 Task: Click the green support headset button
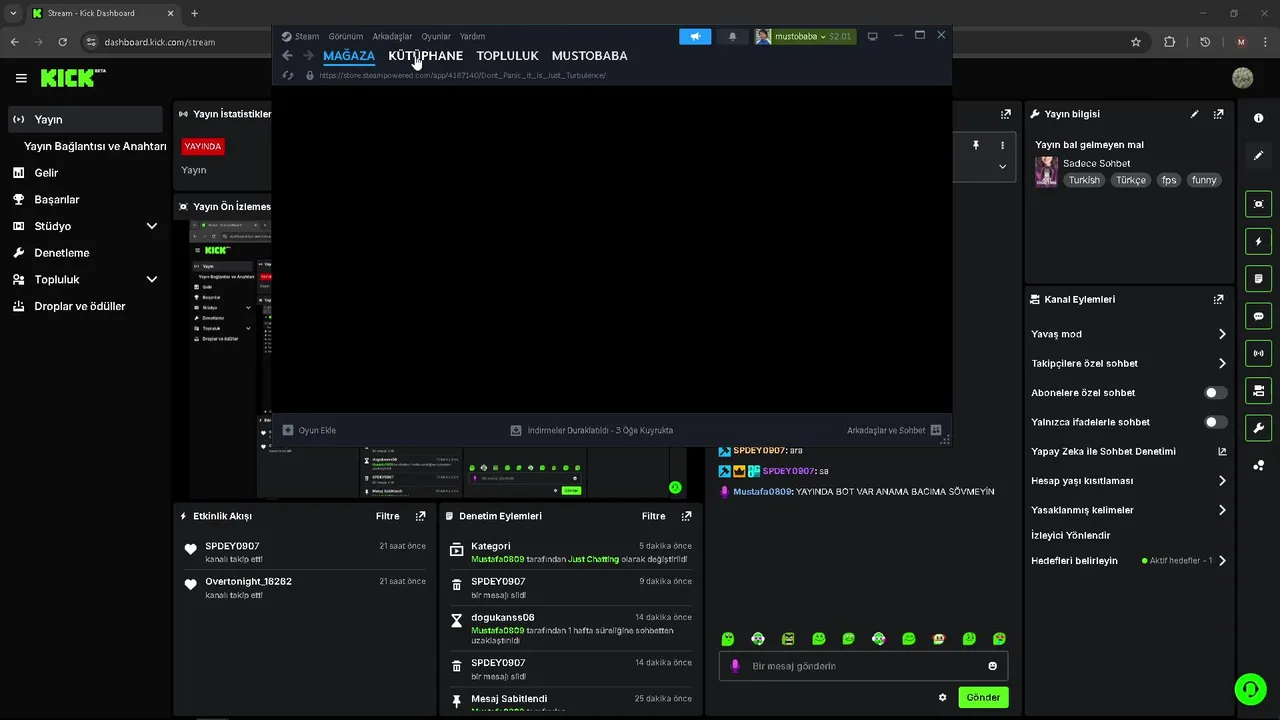click(1250, 688)
